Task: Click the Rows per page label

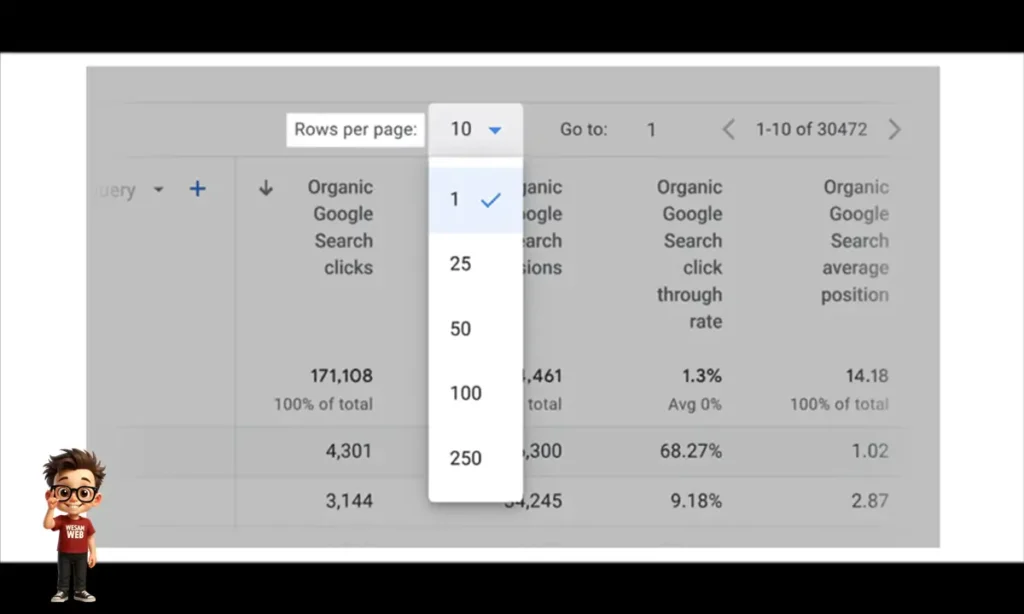Action: coord(355,130)
